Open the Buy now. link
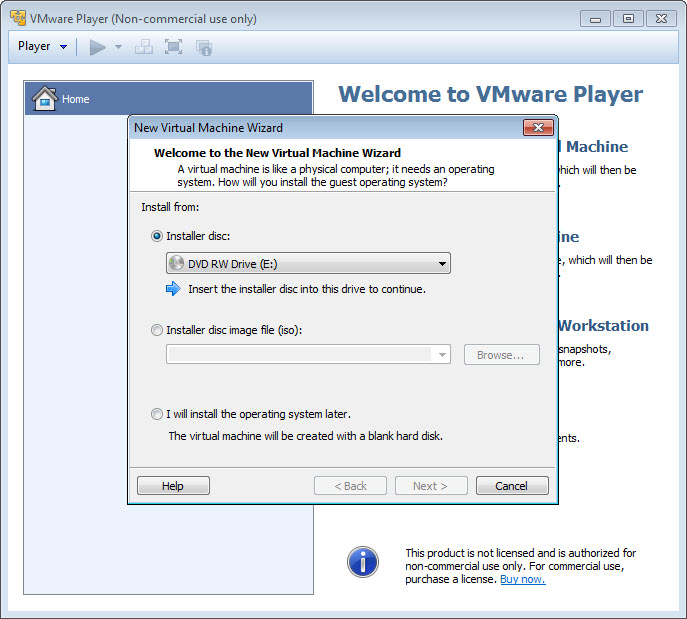The width and height of the screenshot is (687, 619). [x=523, y=579]
